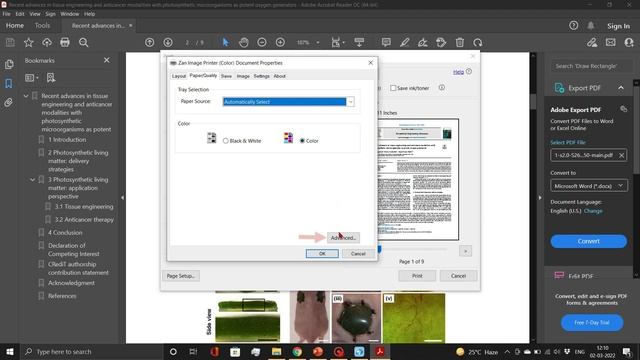Image resolution: width=640 pixels, height=360 pixels.
Task: Open the Attachments paperclip panel
Action: 9,102
